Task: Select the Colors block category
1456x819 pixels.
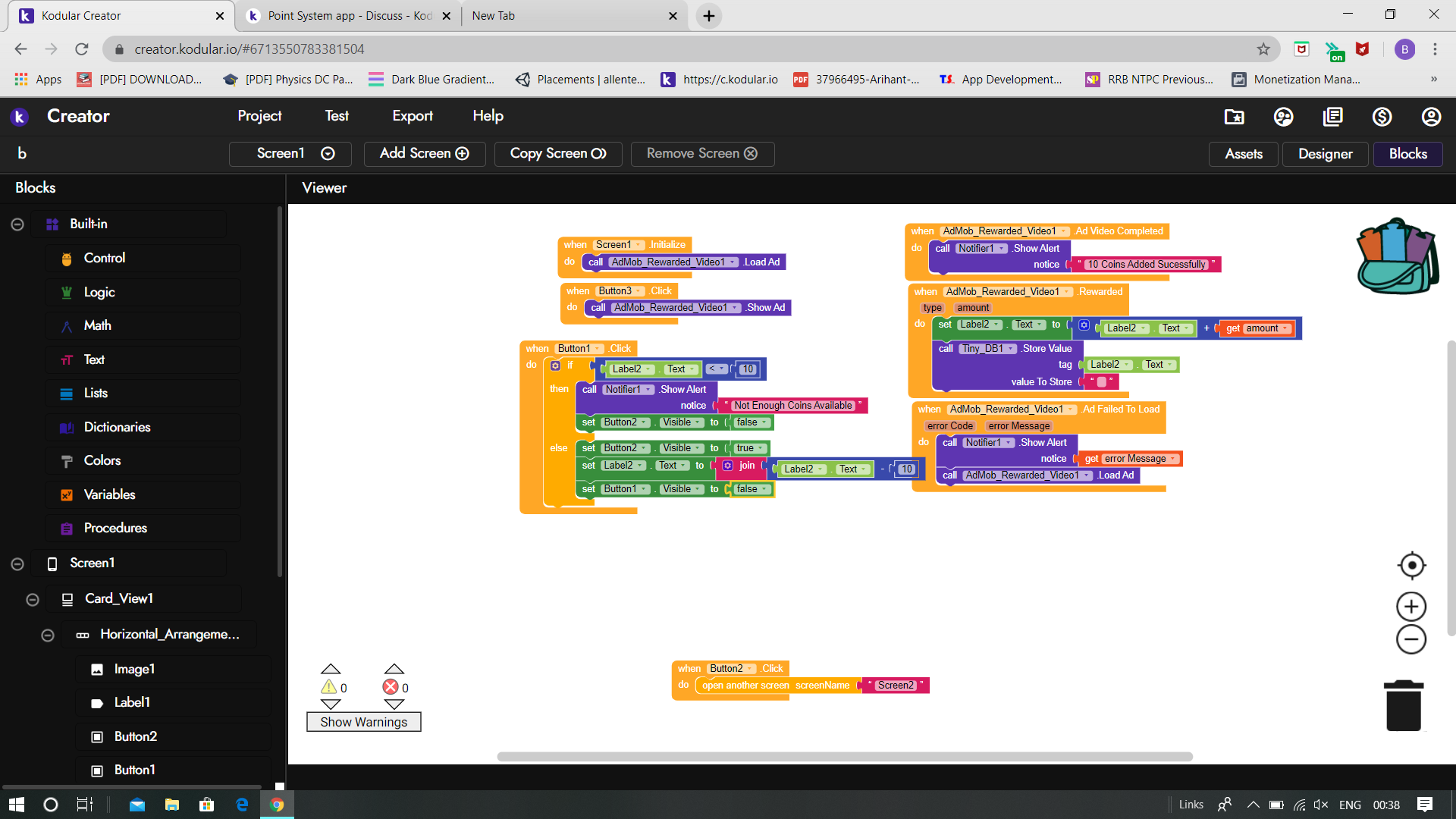Action: click(x=102, y=461)
